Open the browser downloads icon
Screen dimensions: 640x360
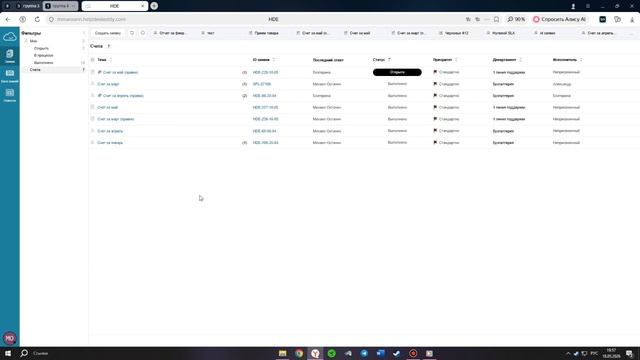pyautogui.click(x=632, y=19)
